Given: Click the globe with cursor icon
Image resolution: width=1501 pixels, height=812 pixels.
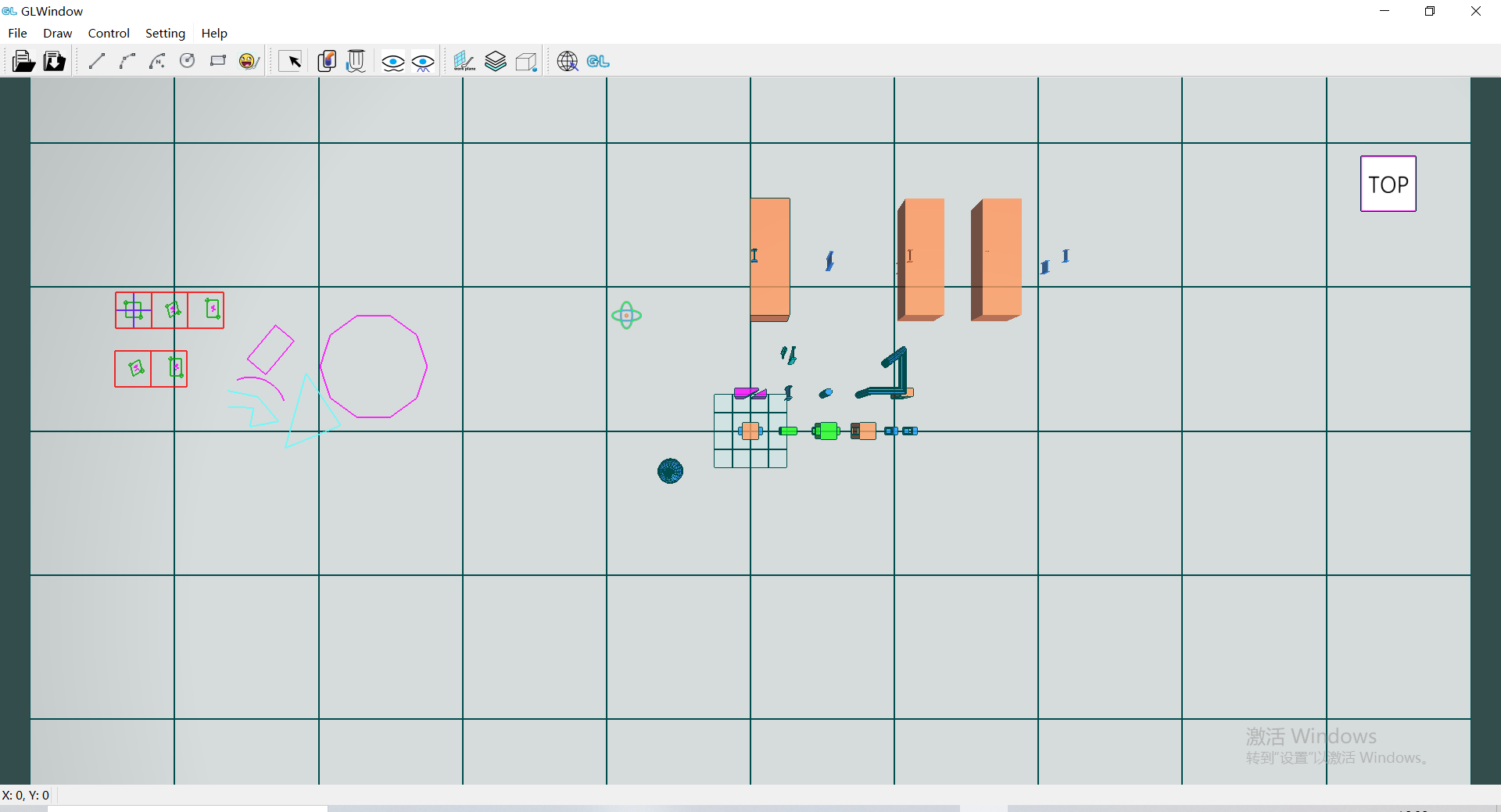Looking at the screenshot, I should (x=568, y=61).
